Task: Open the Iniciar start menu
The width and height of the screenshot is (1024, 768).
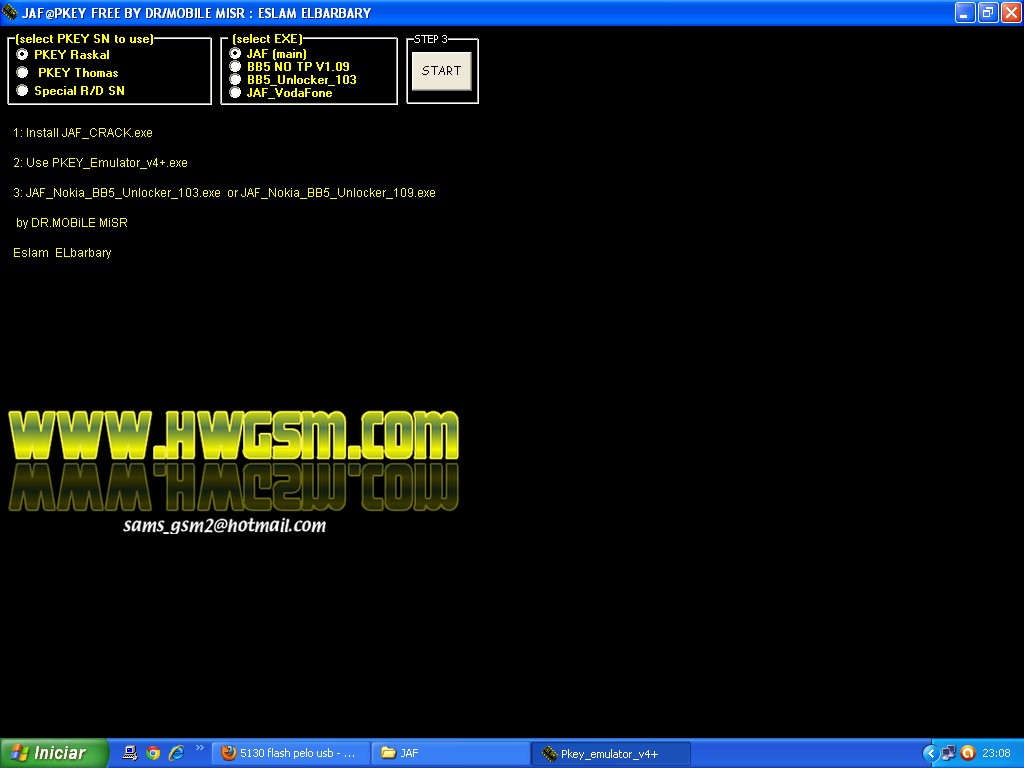Action: [54, 753]
